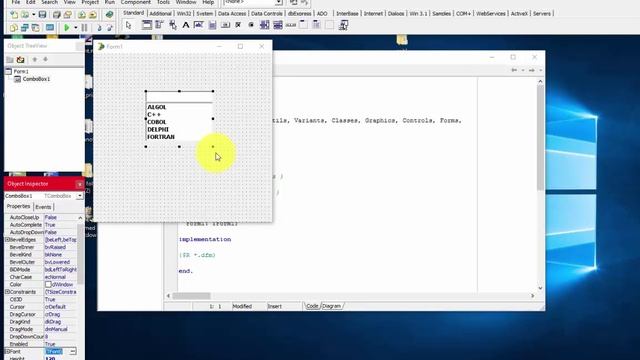Click the Color property white swatch
Image resolution: width=640 pixels, height=360 pixels.
click(48, 284)
